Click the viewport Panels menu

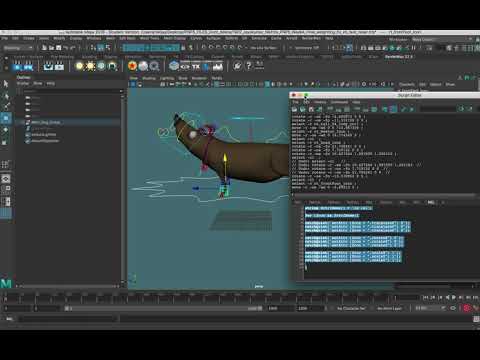click(217, 78)
